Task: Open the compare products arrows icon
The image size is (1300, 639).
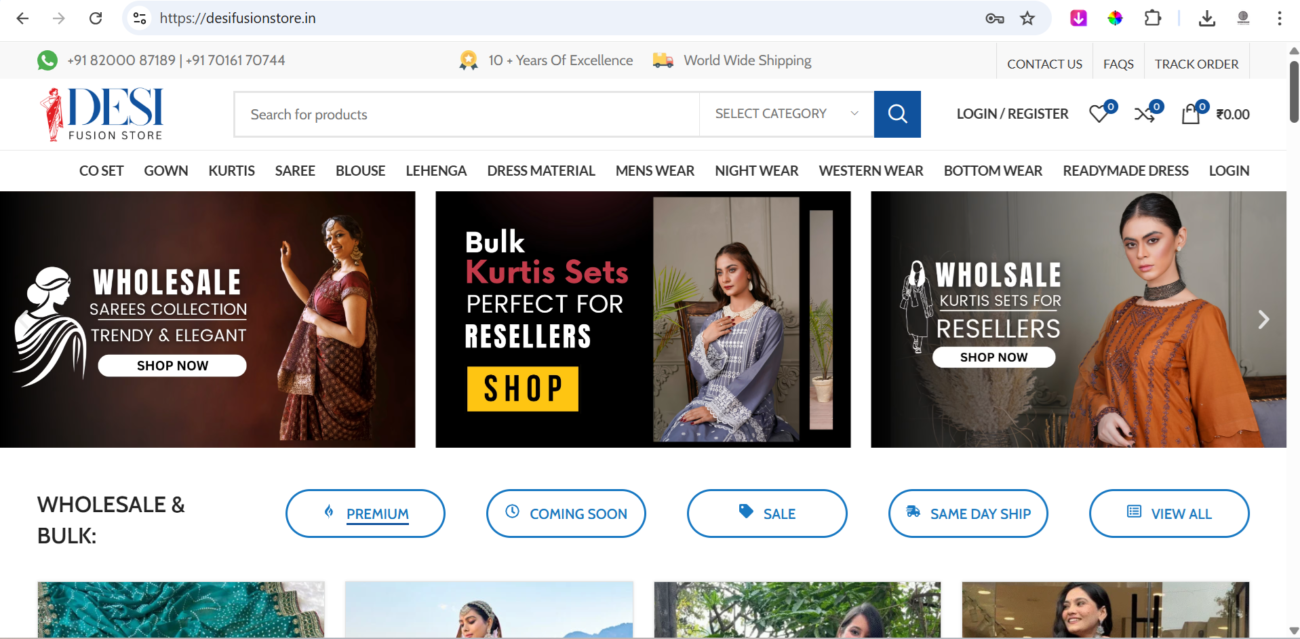Action: (1144, 114)
